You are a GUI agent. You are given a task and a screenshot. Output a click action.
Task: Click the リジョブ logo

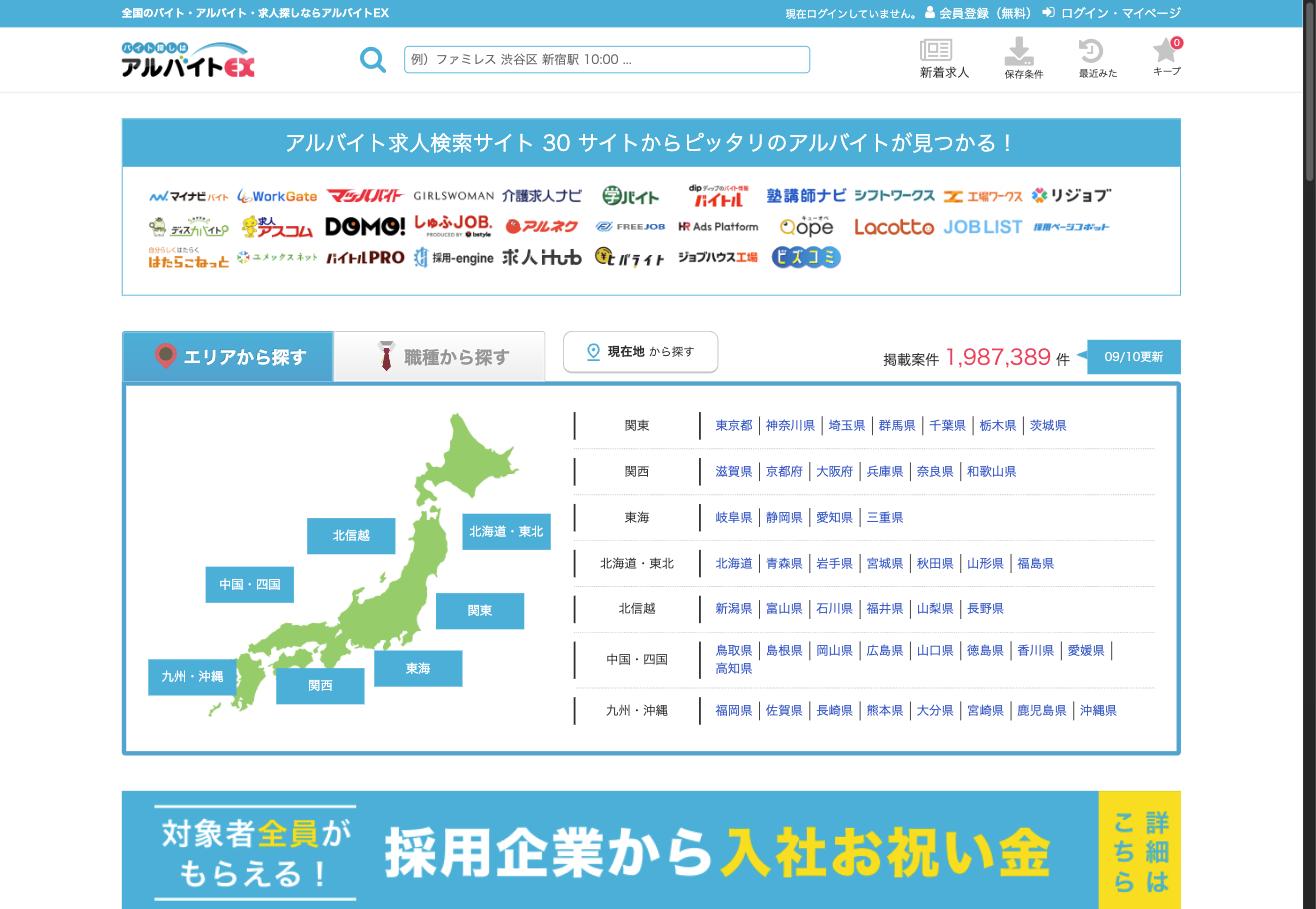click(x=1071, y=195)
